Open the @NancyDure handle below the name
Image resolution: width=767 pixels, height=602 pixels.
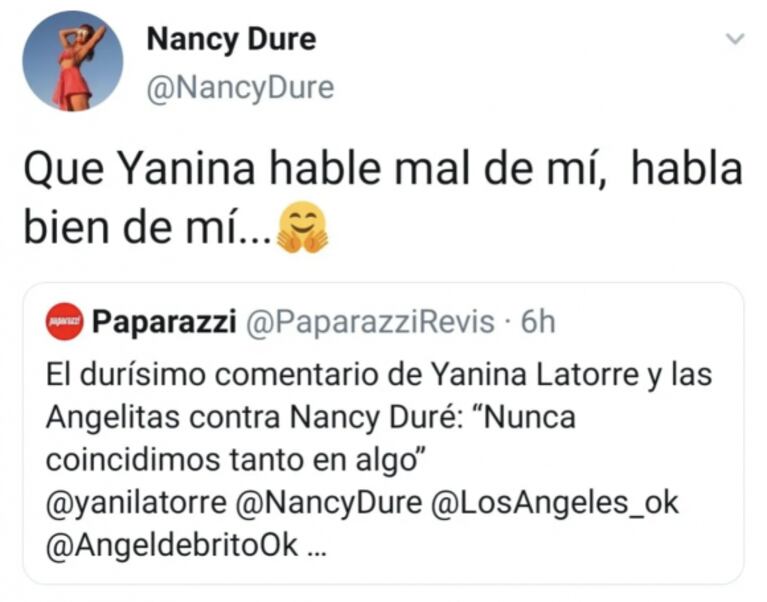[x=240, y=88]
